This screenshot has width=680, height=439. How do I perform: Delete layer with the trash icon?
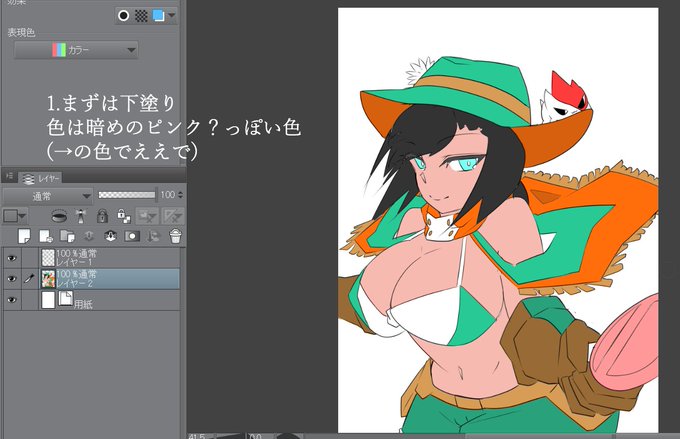coord(175,236)
